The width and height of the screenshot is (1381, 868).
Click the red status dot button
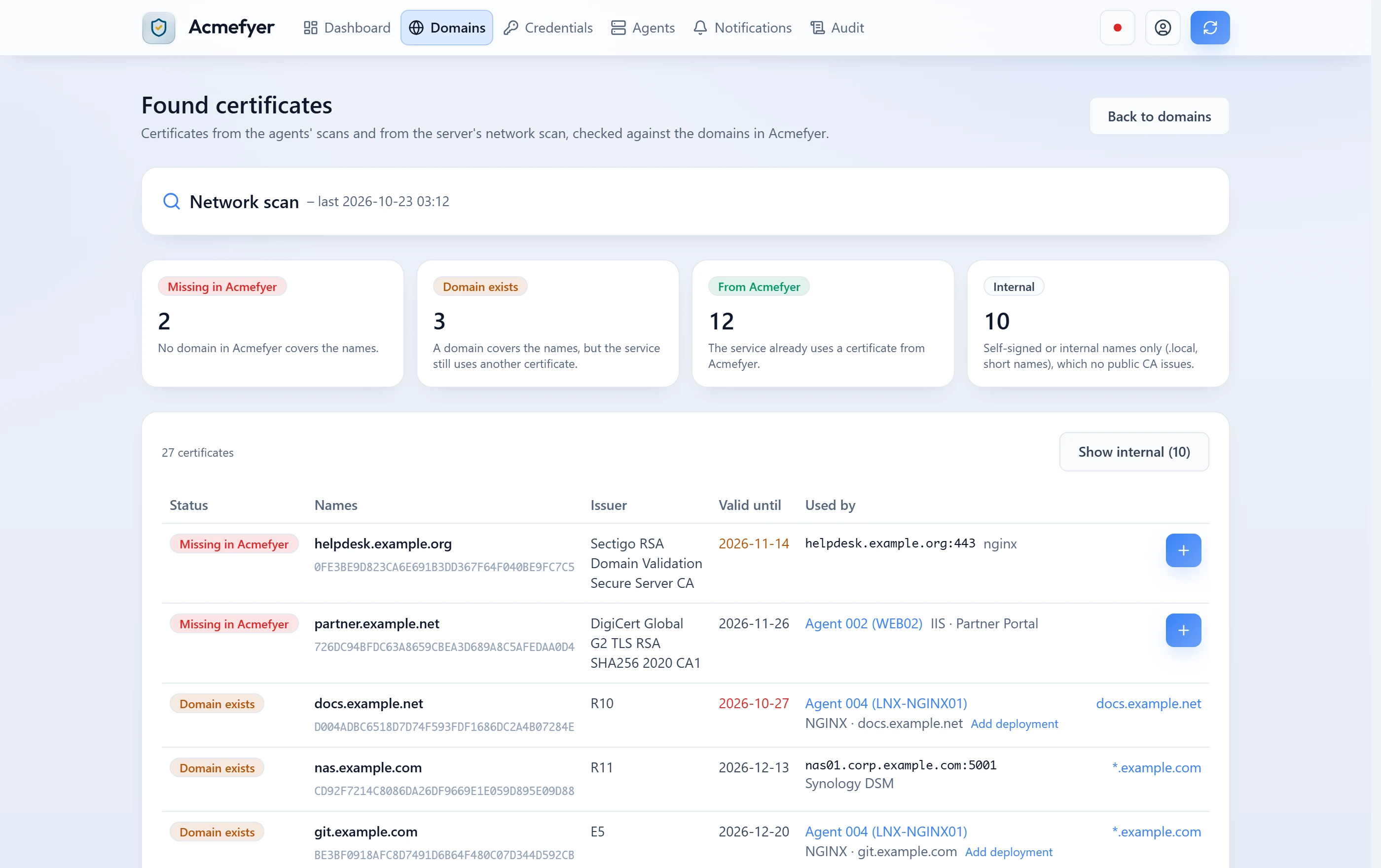[1117, 28]
